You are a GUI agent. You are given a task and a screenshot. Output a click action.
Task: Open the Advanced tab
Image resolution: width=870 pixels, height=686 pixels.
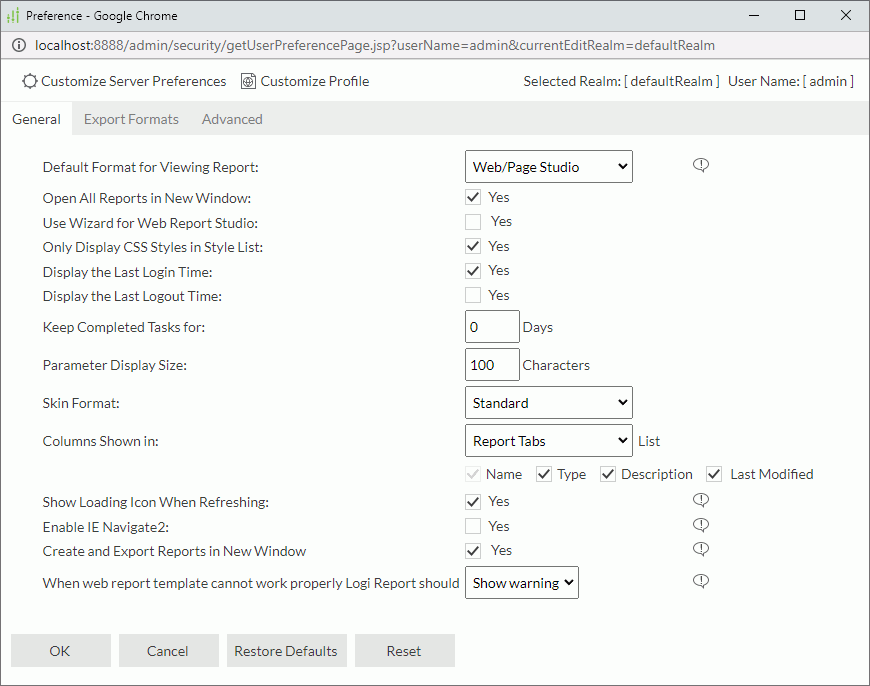click(231, 118)
